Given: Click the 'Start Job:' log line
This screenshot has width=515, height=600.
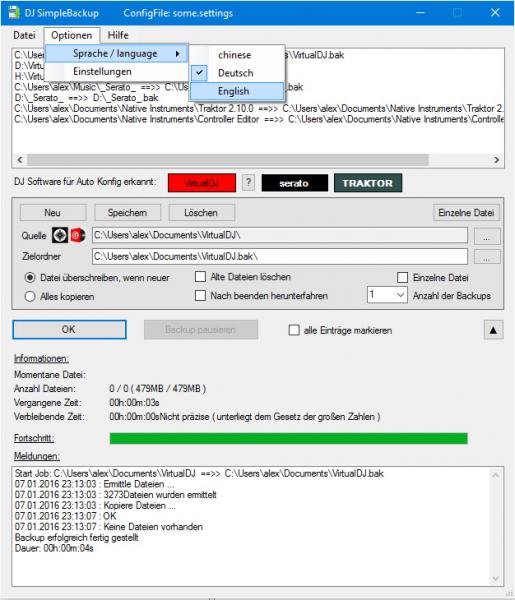Looking at the screenshot, I should [x=199, y=473].
